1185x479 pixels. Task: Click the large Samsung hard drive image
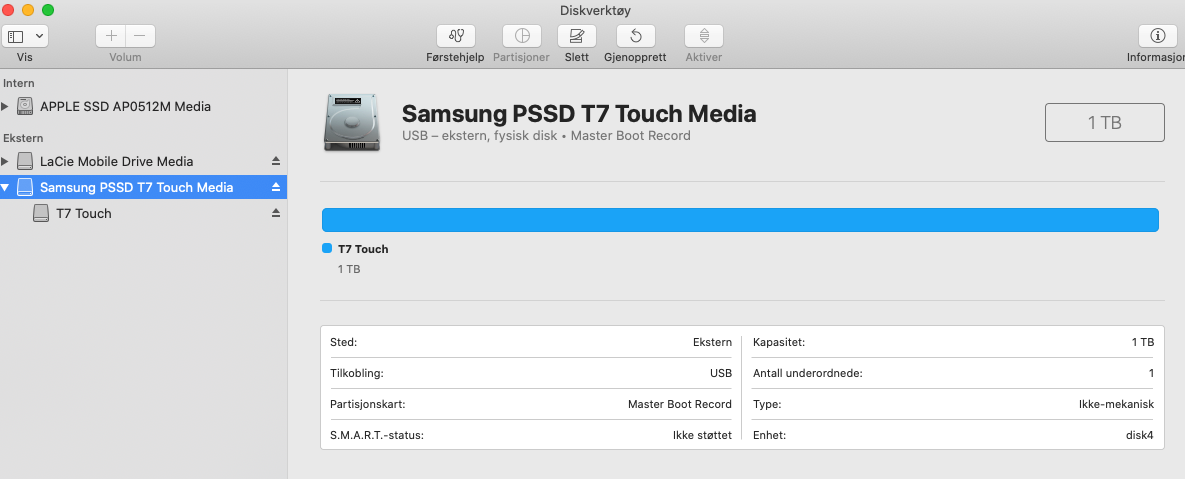pyautogui.click(x=351, y=122)
